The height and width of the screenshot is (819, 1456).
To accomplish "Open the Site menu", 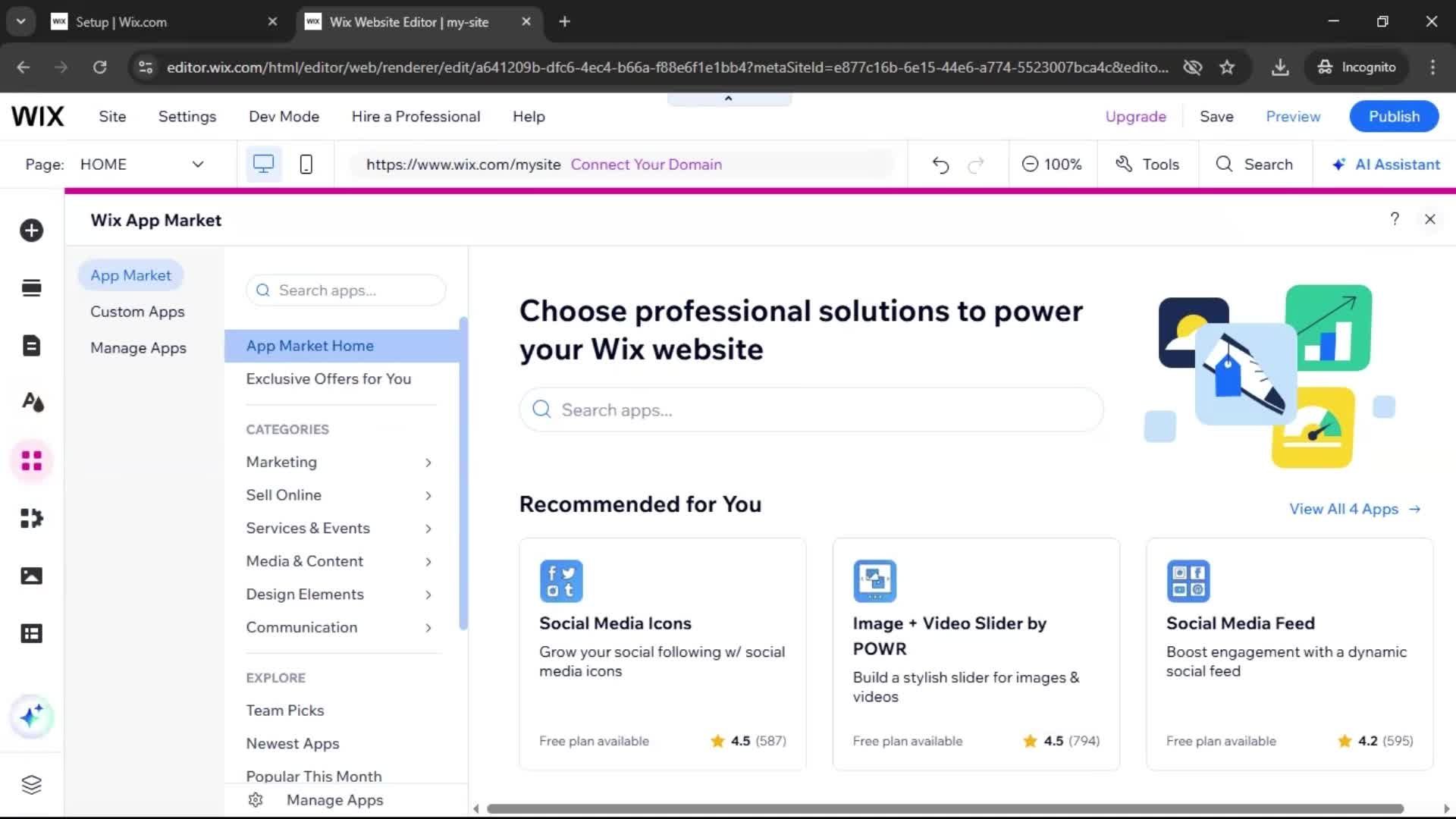I will click(x=112, y=117).
